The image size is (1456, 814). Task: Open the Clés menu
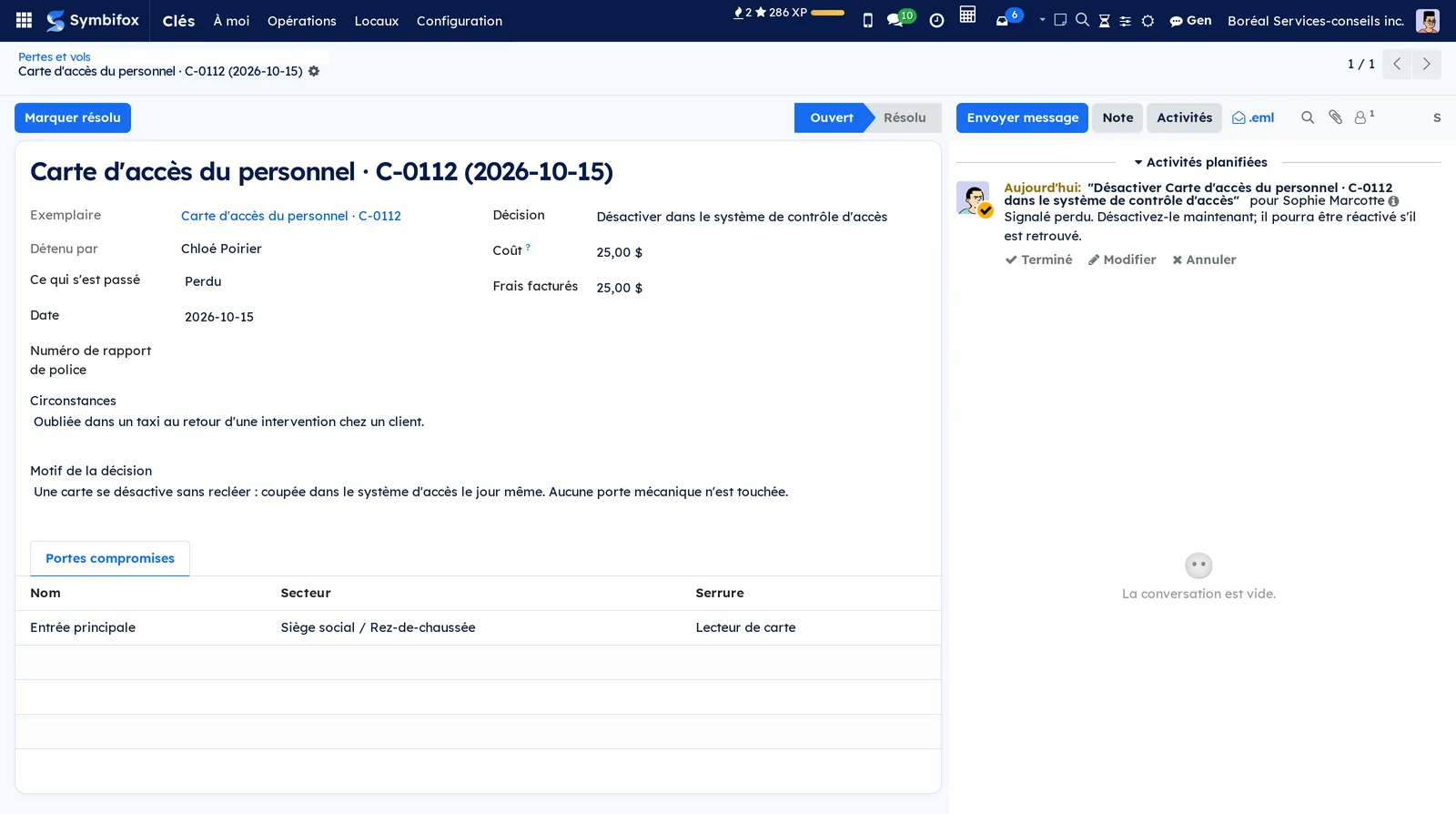point(178,21)
